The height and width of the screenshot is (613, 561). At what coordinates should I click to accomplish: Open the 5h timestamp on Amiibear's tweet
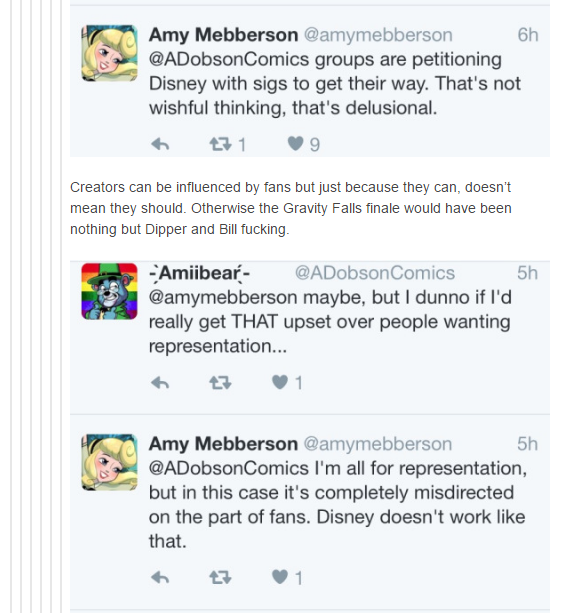[527, 273]
